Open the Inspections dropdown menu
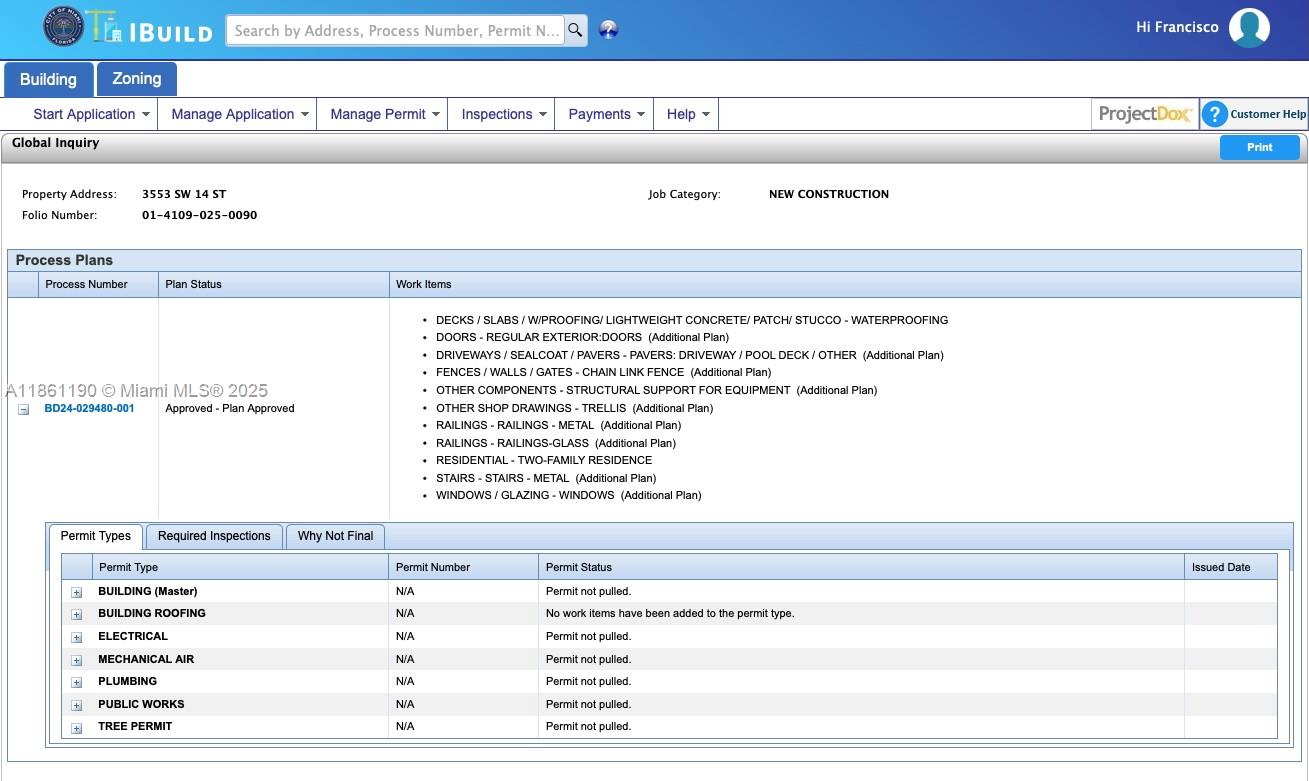Viewport: 1309px width, 781px height. [x=503, y=114]
